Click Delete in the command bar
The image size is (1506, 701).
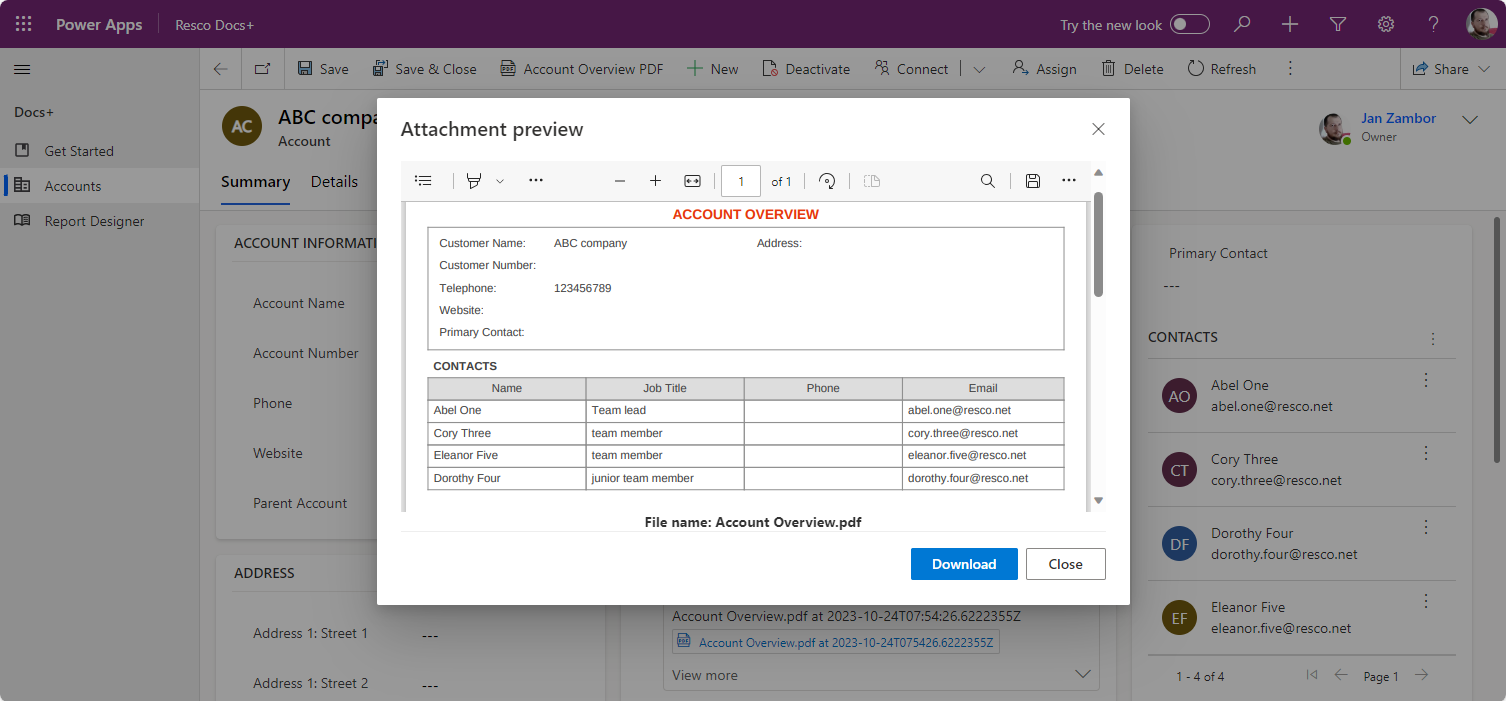pos(1132,69)
